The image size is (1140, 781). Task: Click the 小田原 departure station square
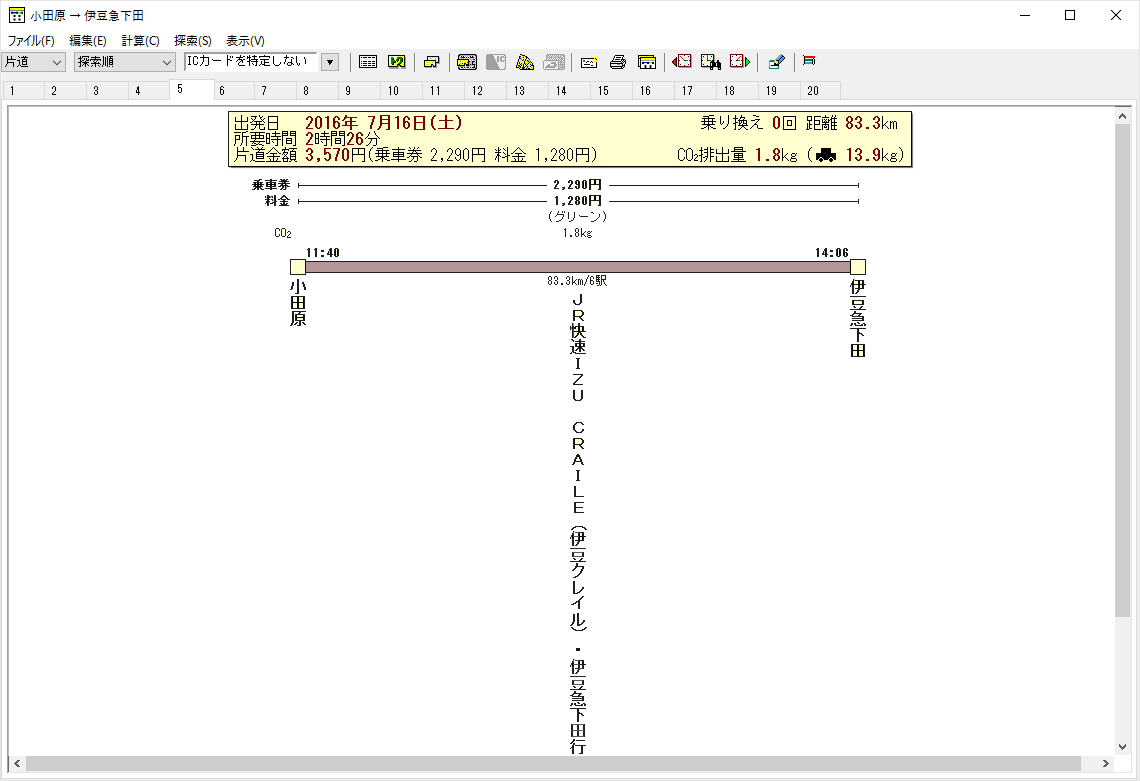(x=298, y=267)
